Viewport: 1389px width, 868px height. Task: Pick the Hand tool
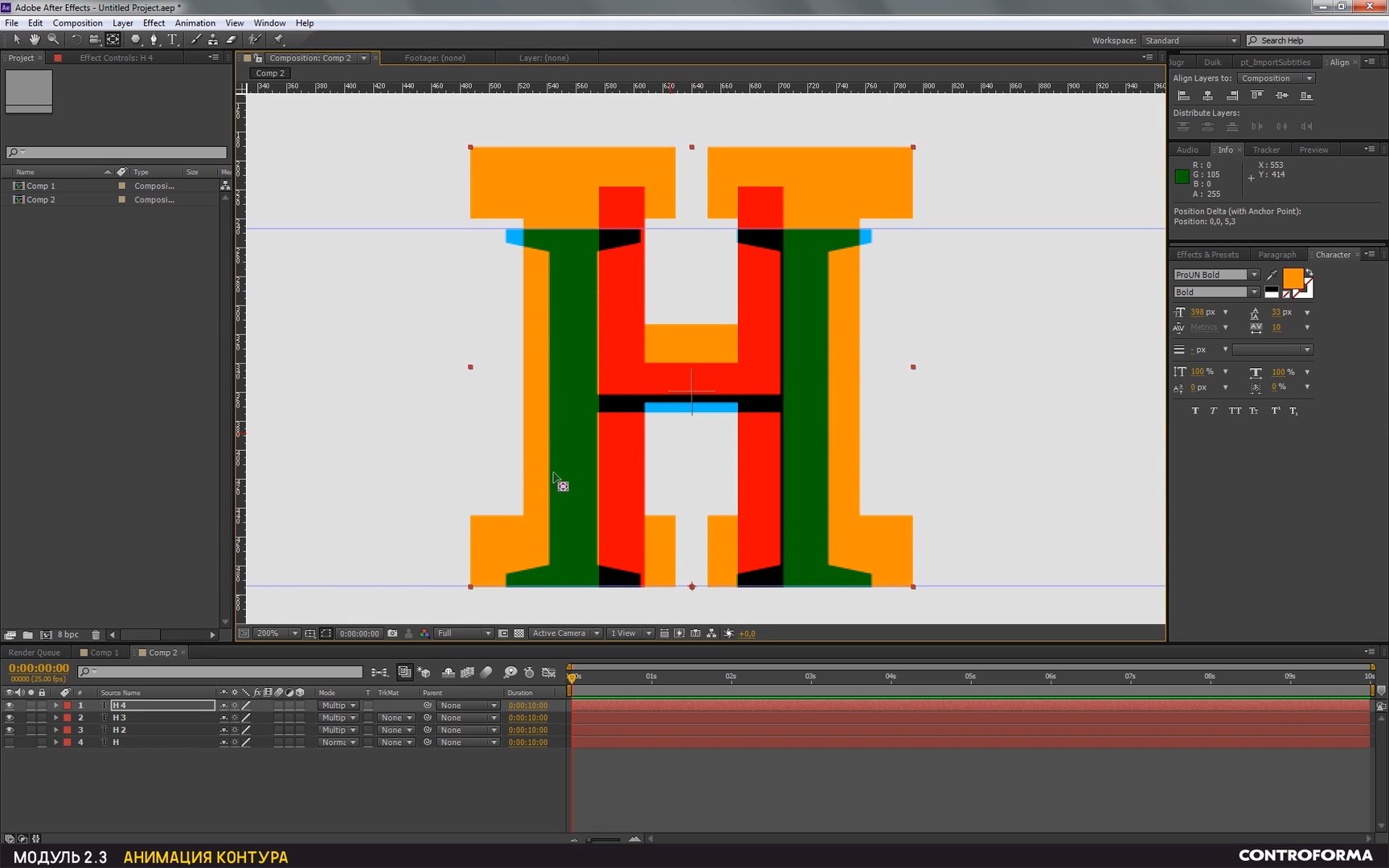coord(35,39)
